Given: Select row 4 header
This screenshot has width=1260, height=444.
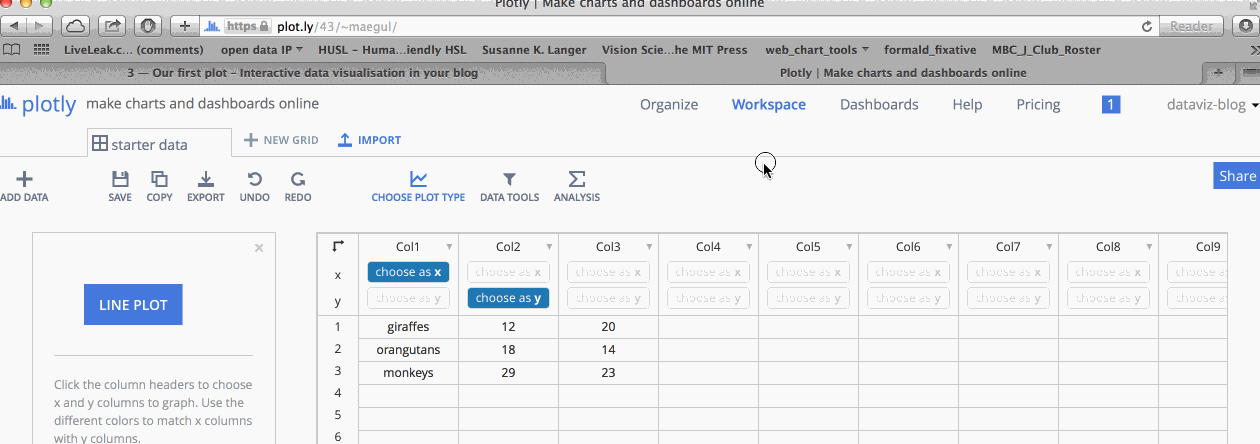Looking at the screenshot, I should pos(338,393).
